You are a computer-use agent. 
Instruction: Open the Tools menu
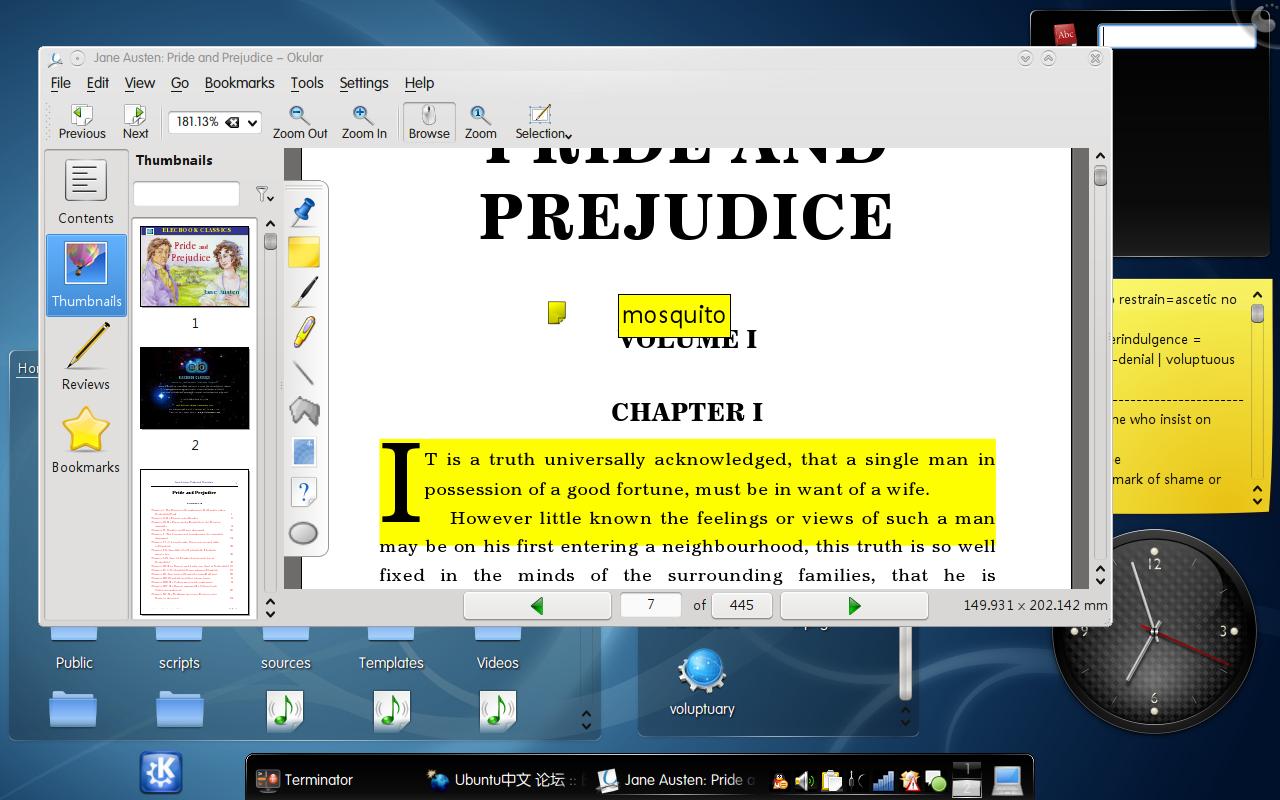click(x=307, y=83)
